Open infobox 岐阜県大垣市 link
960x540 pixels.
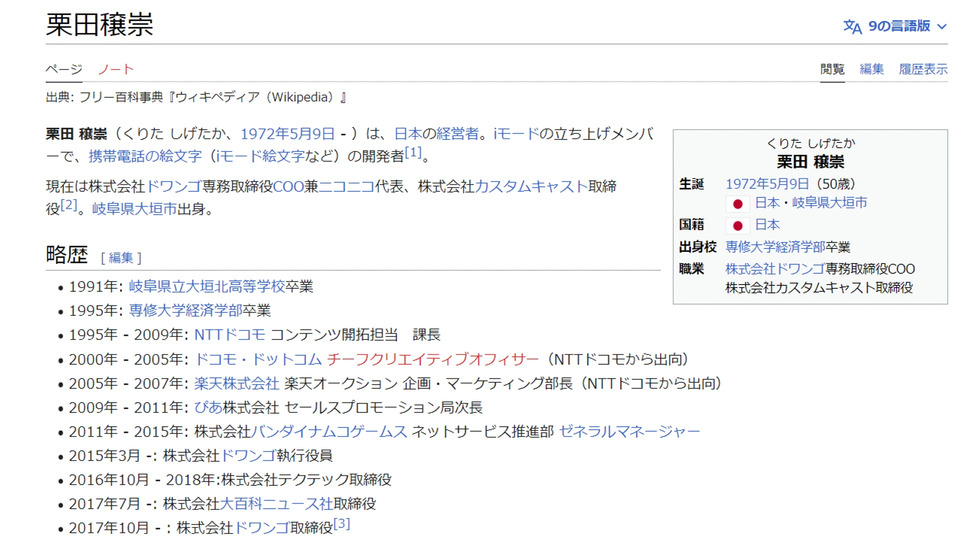[x=830, y=203]
